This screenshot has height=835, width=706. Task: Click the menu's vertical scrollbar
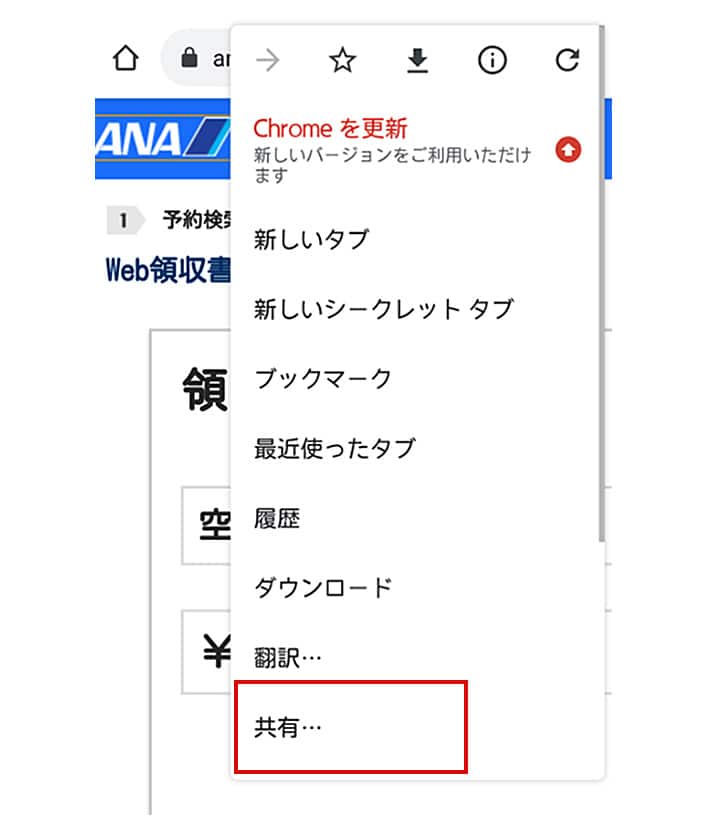(600, 300)
